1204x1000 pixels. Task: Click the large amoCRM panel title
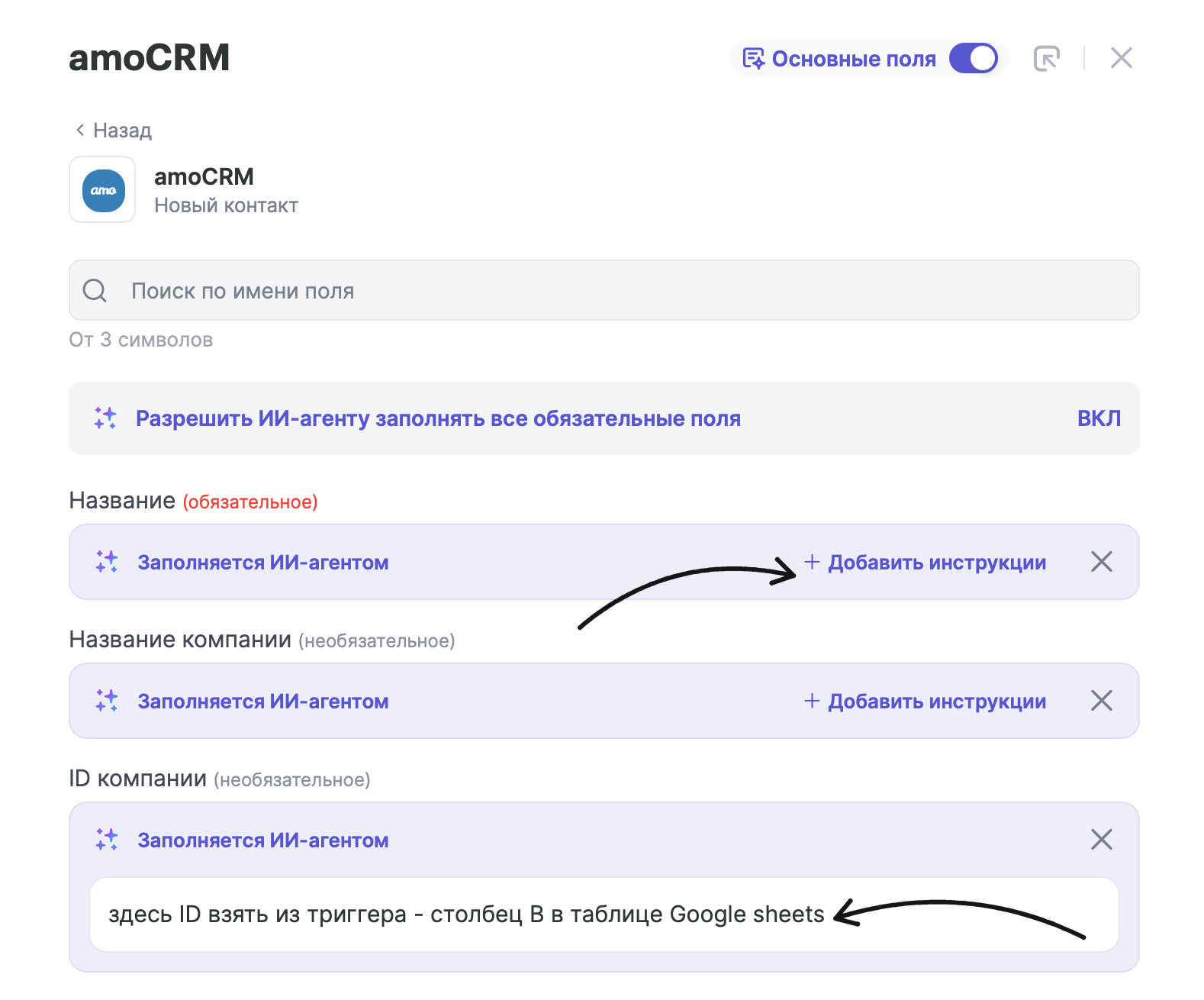[150, 58]
